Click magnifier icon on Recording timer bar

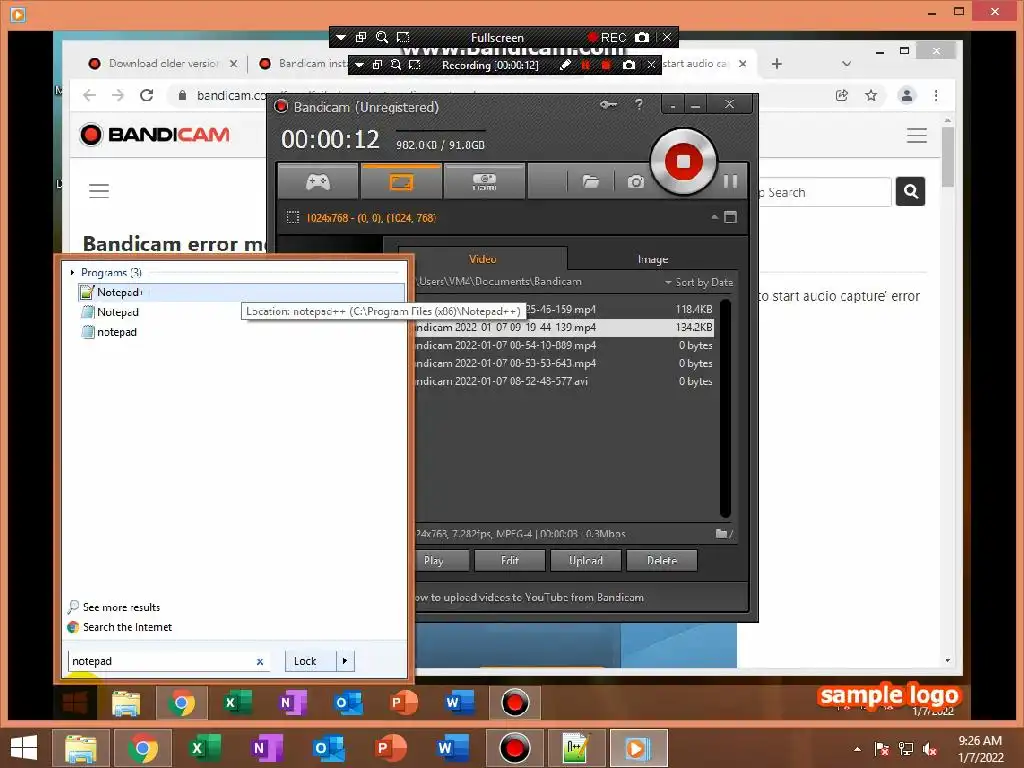tap(396, 65)
